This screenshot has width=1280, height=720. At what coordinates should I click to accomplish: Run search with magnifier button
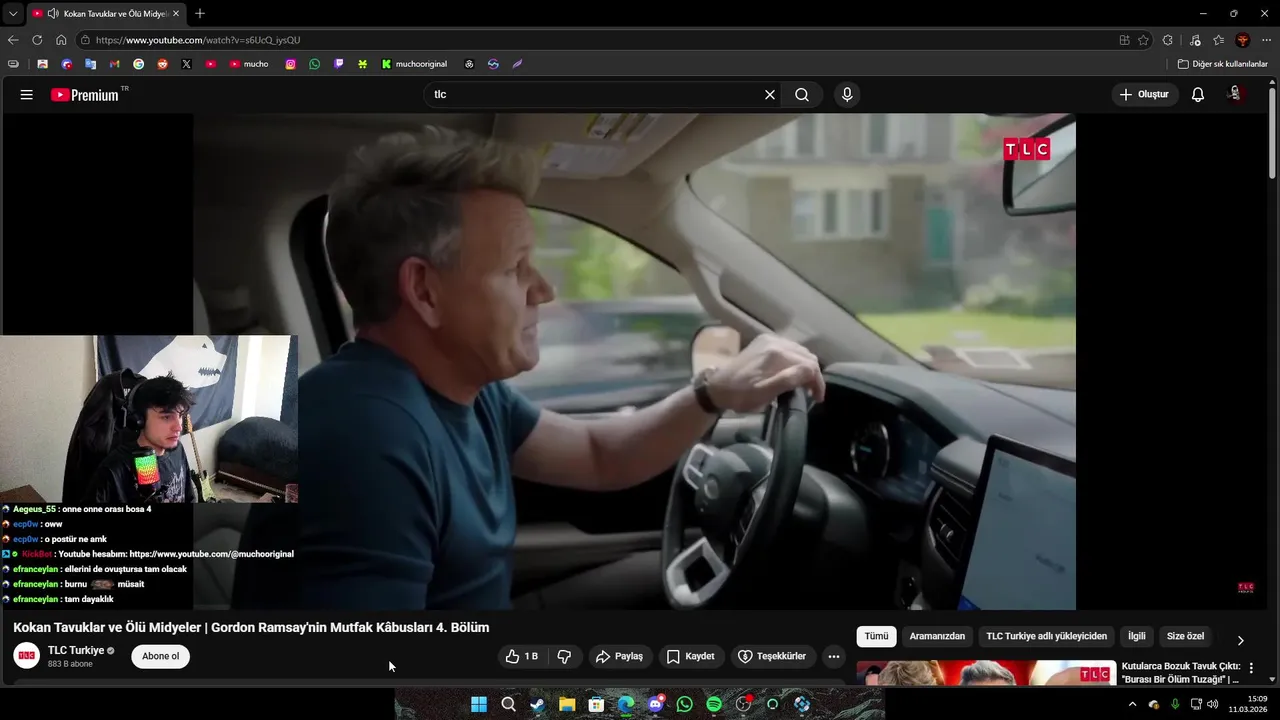pyautogui.click(x=802, y=95)
